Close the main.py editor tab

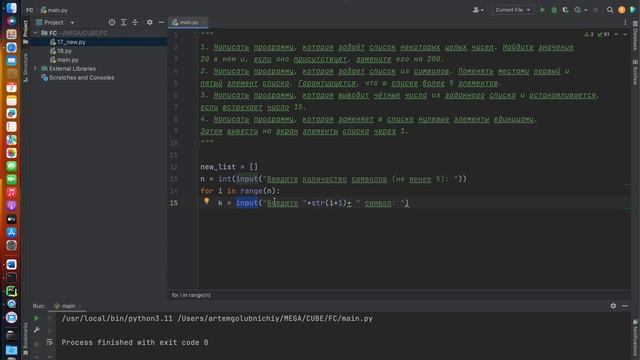(x=204, y=22)
